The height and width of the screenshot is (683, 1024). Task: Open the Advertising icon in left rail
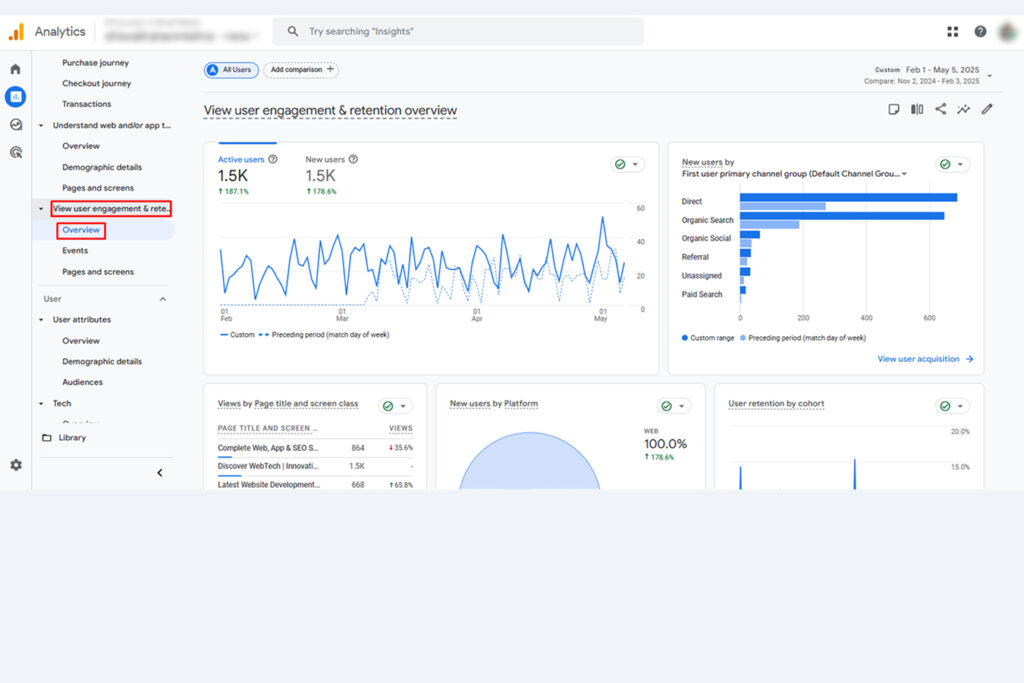[16, 152]
